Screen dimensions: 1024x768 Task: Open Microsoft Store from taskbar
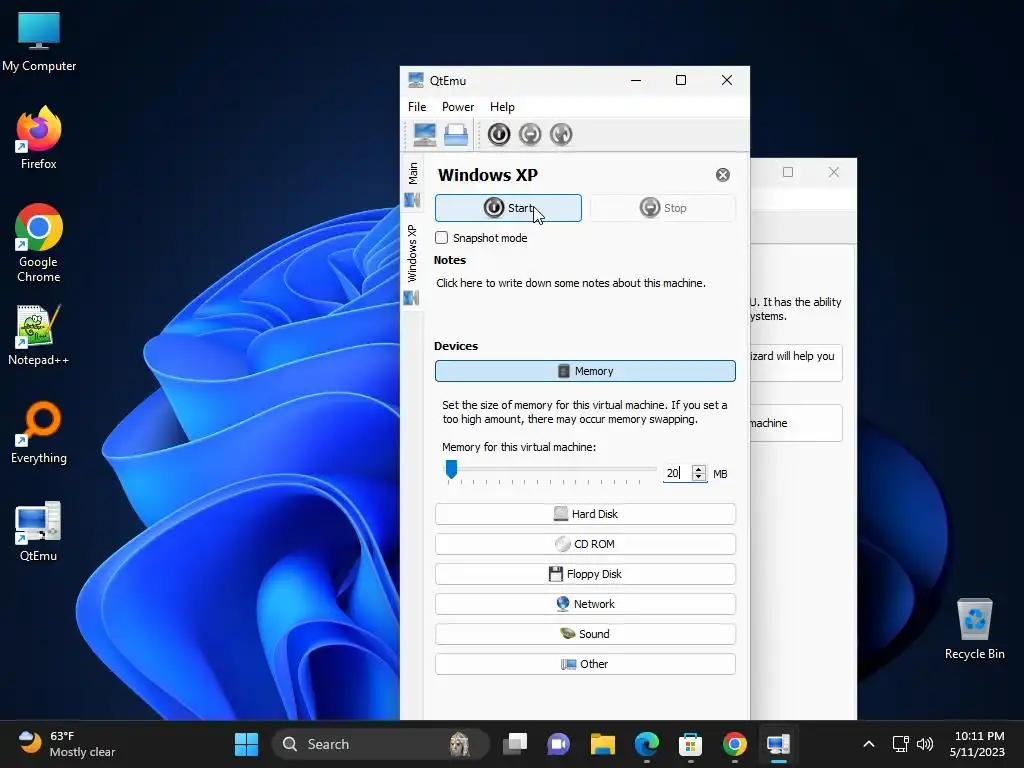(x=690, y=744)
